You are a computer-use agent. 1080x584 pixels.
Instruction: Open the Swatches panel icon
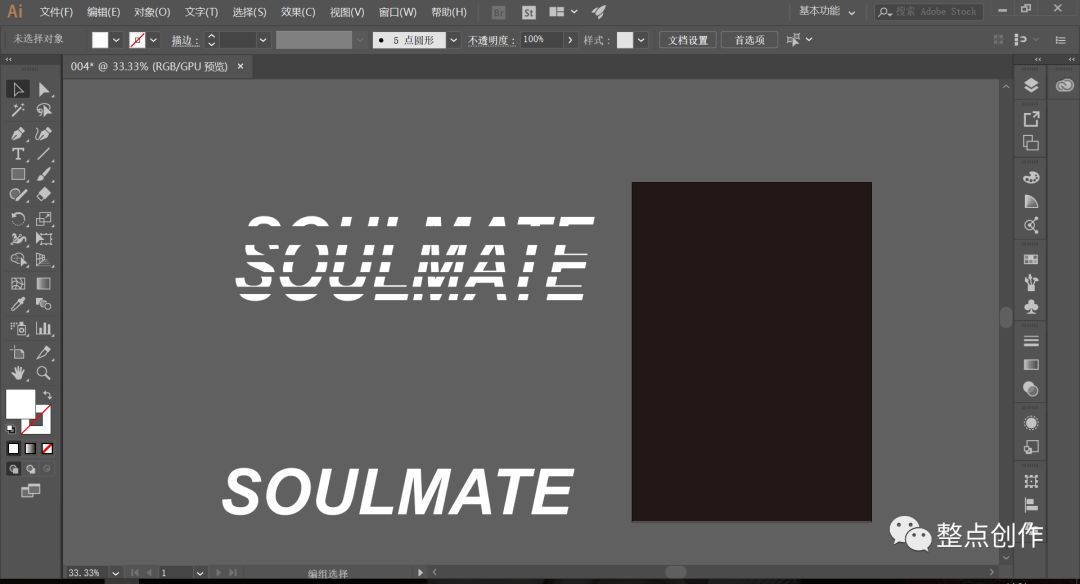[x=1031, y=260]
